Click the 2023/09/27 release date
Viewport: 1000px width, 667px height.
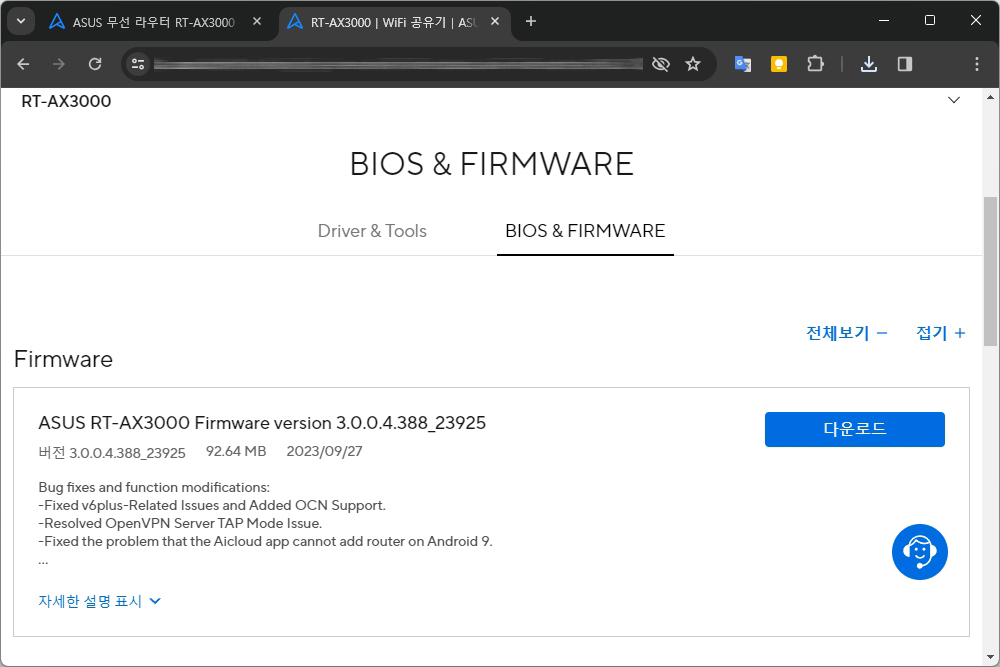(x=325, y=451)
